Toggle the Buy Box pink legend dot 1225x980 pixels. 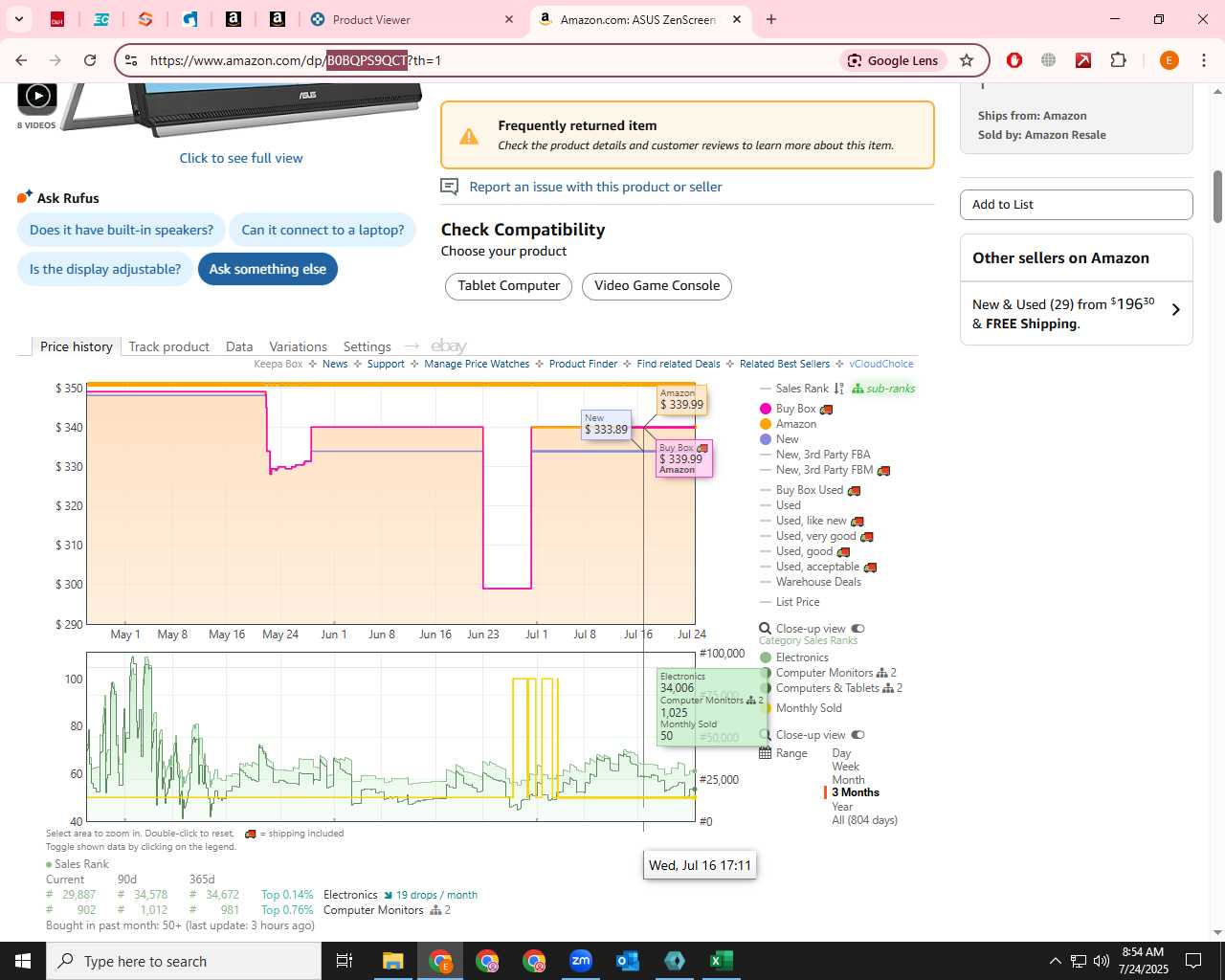(766, 409)
